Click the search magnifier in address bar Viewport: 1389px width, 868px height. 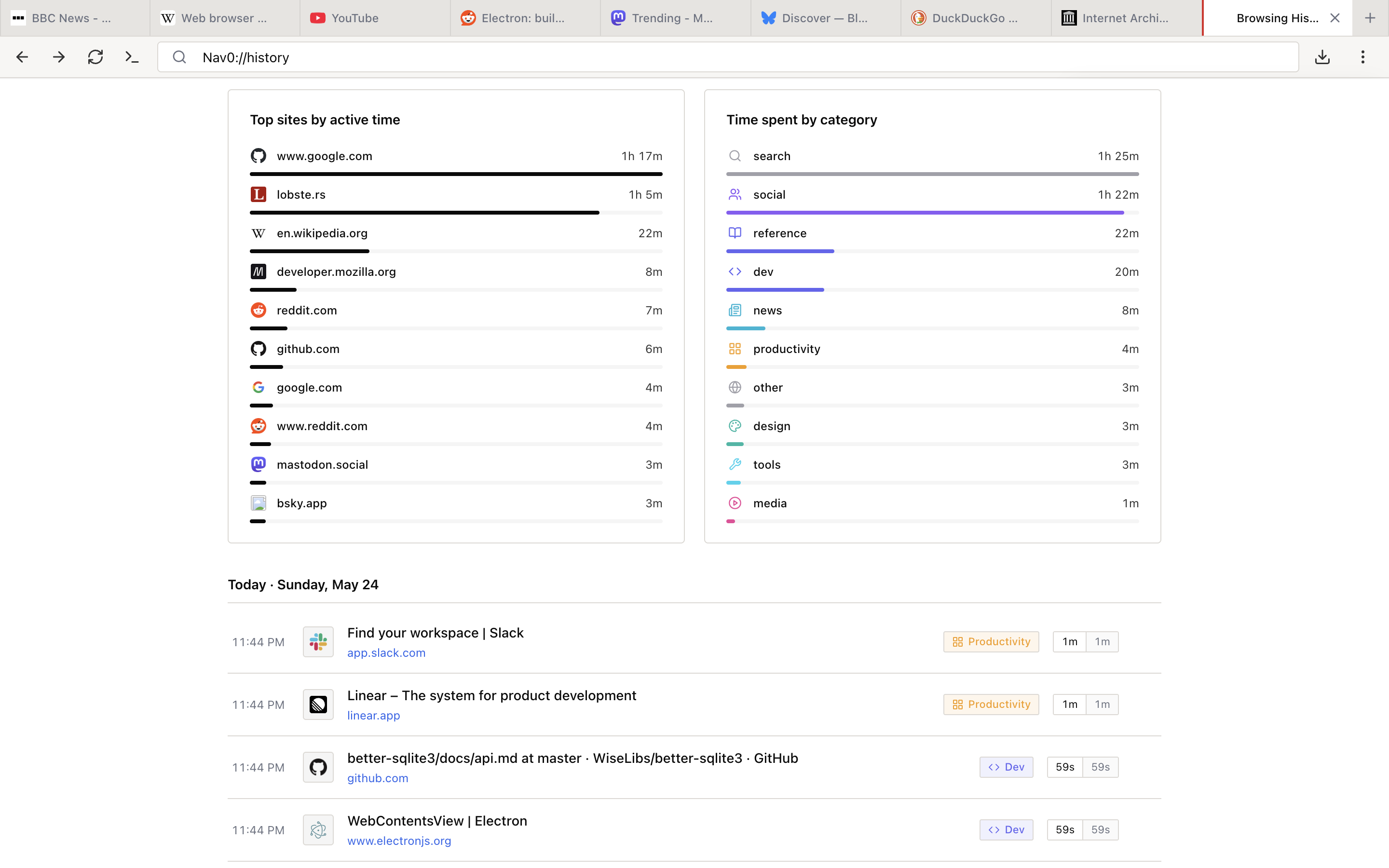coord(179,57)
